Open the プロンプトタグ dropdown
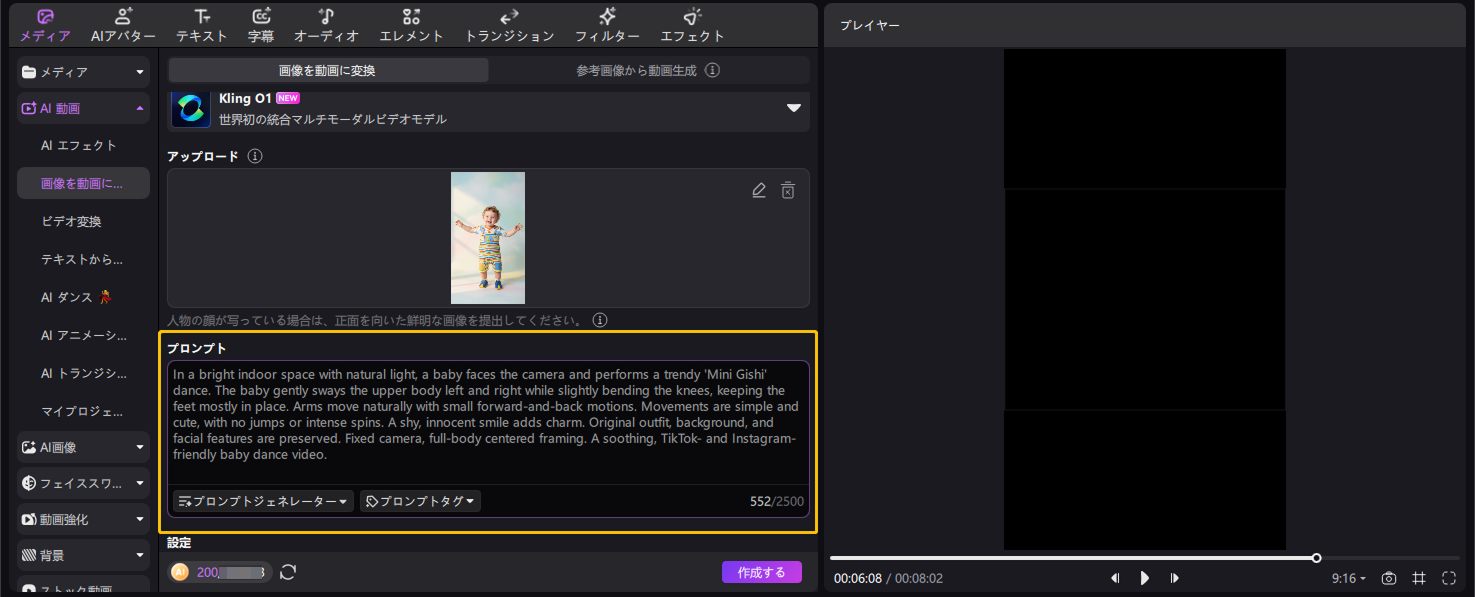 420,501
